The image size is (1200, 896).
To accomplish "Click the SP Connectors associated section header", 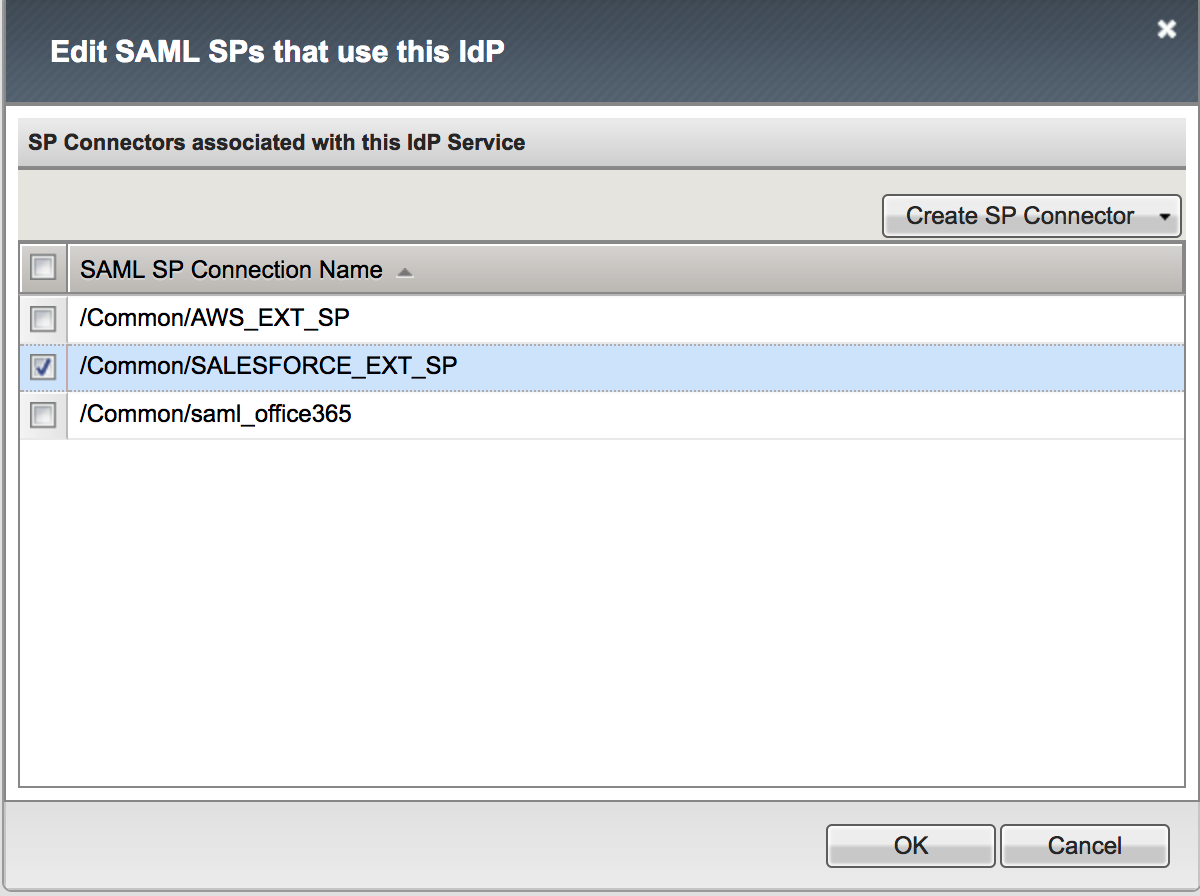I will [277, 143].
